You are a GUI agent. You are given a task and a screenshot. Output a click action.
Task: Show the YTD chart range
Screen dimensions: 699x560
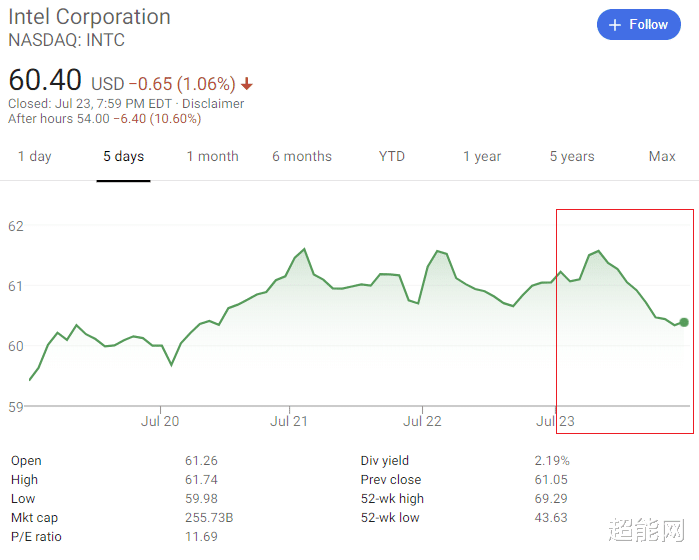392,156
